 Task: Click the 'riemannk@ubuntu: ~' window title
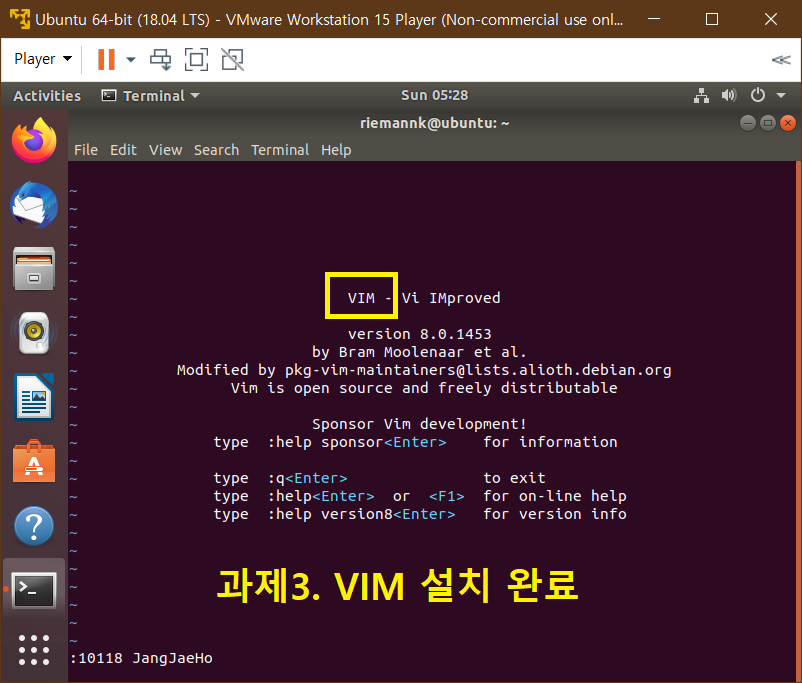click(x=434, y=123)
